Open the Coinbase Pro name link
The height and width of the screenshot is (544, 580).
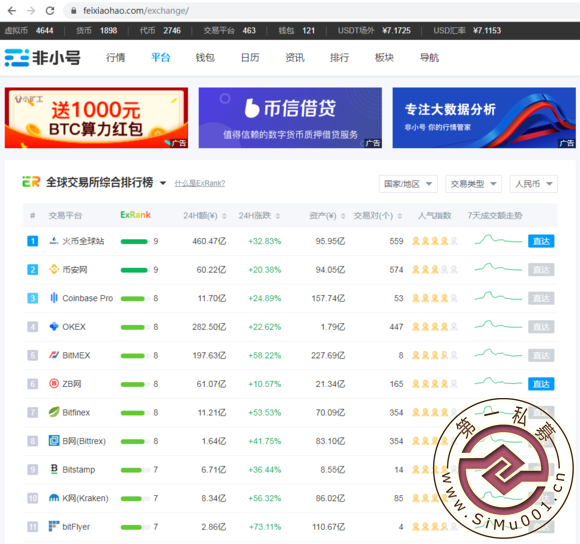[x=88, y=298]
